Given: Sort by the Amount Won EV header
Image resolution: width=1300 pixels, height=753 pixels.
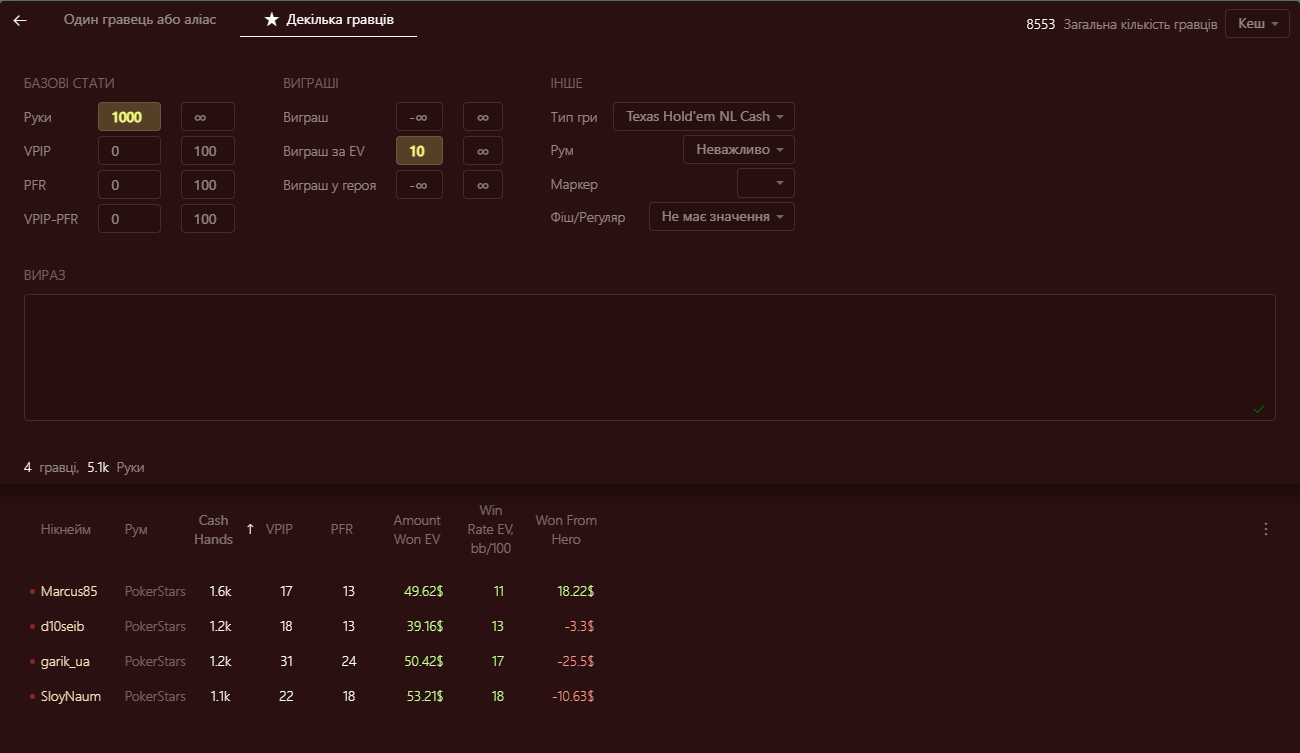Looking at the screenshot, I should tap(417, 529).
